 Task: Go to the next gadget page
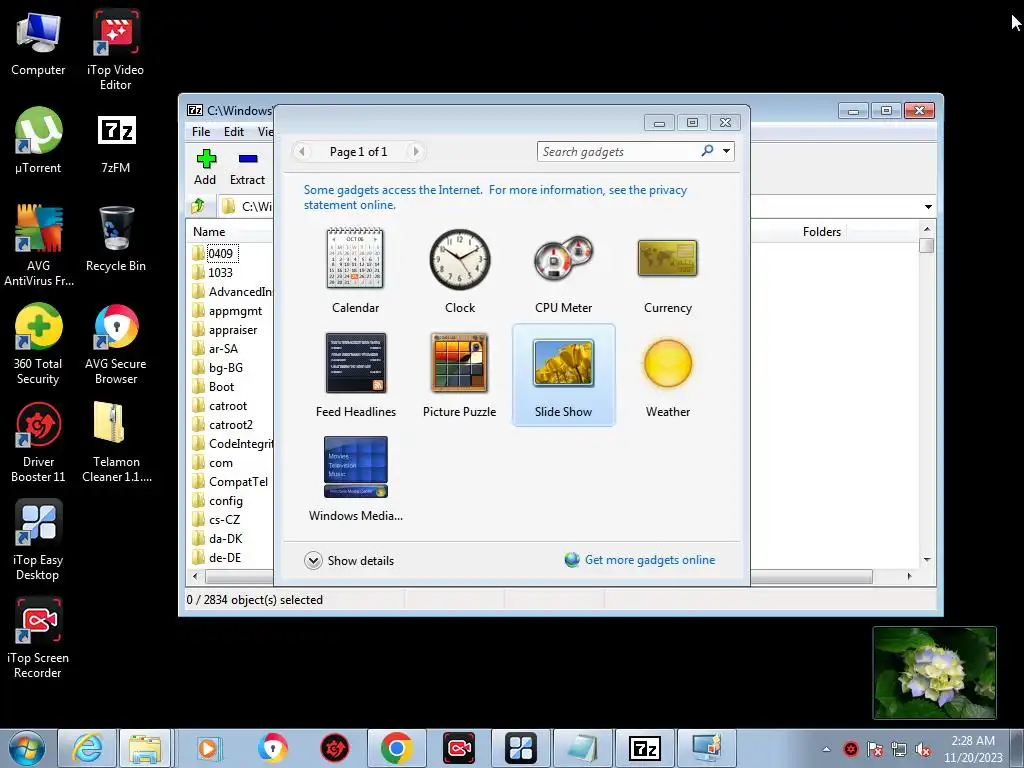(415, 152)
